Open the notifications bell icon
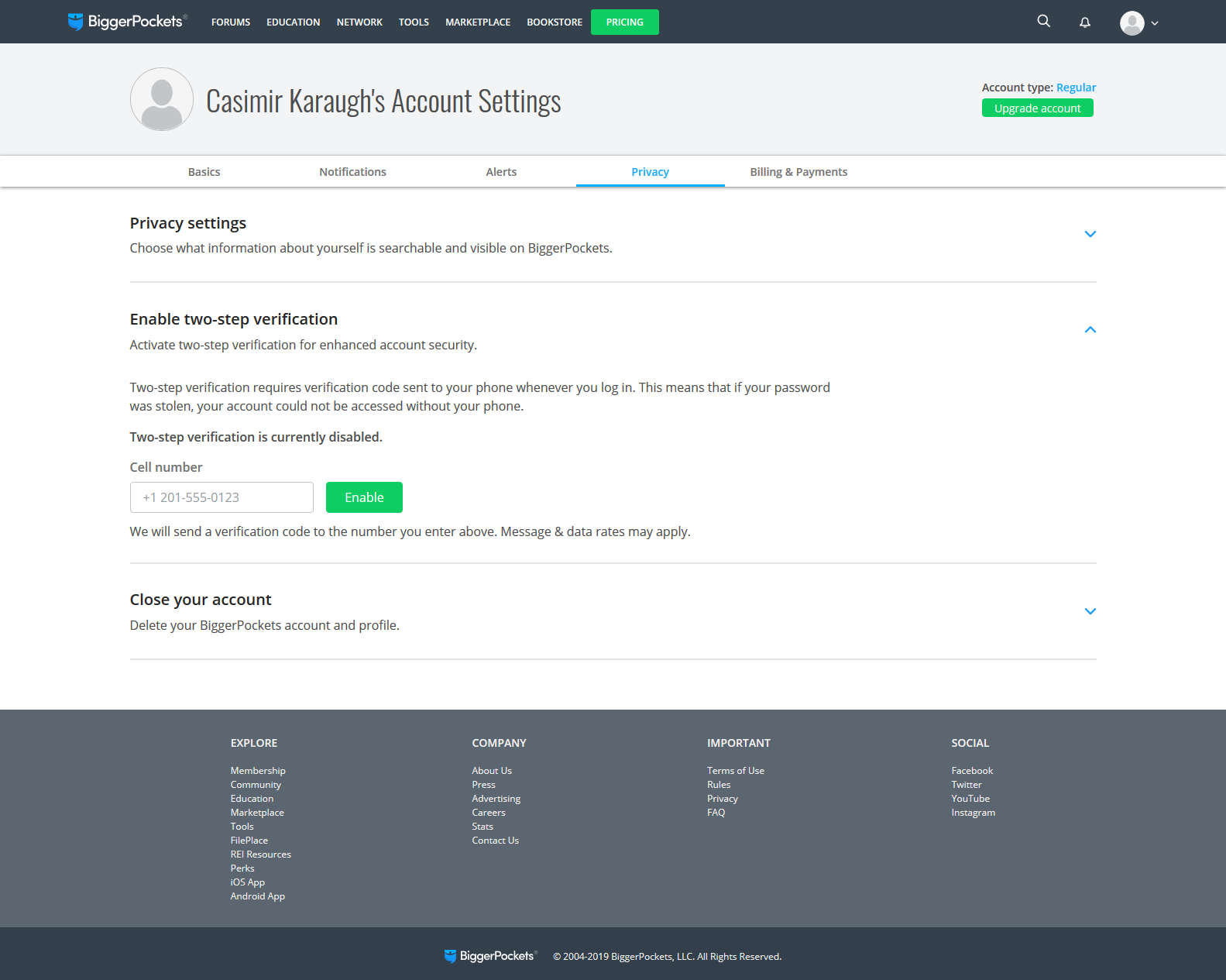The height and width of the screenshot is (980, 1226). coord(1085,22)
